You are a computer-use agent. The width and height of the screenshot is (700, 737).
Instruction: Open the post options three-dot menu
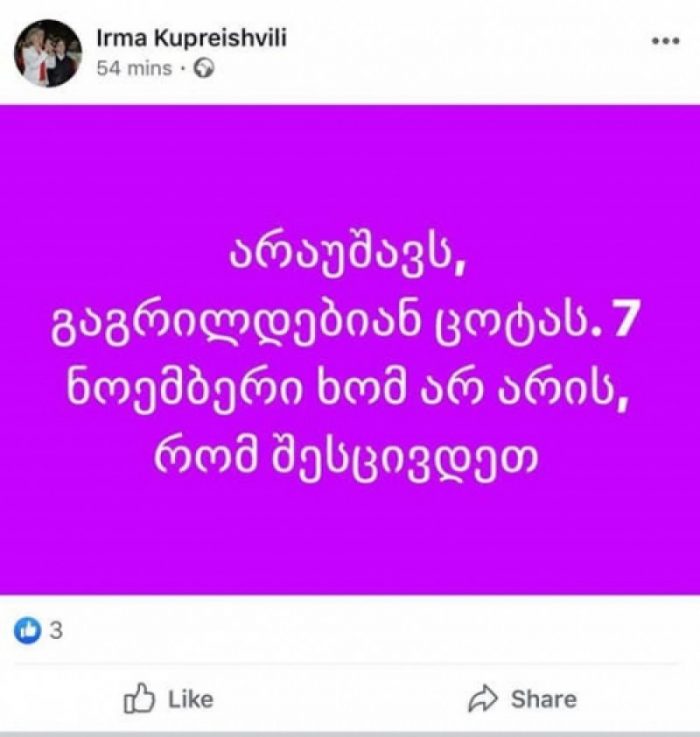665,41
